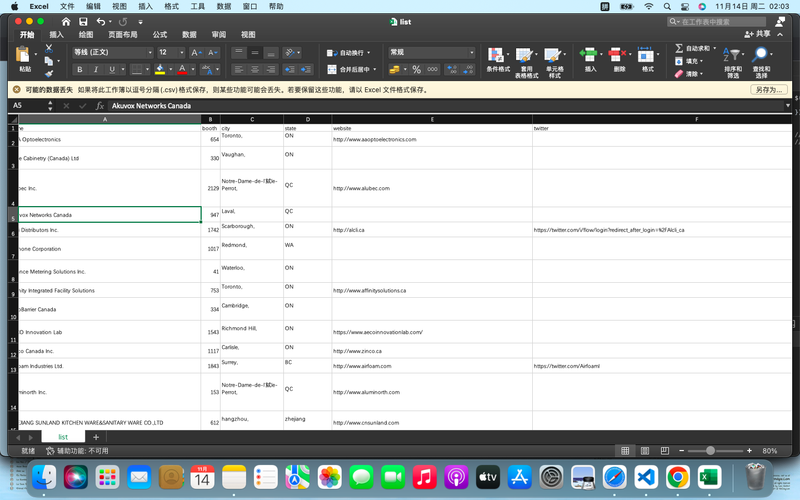Expand the 自动求和 AutoSum menu
800x500 pixels.
[x=714, y=48]
